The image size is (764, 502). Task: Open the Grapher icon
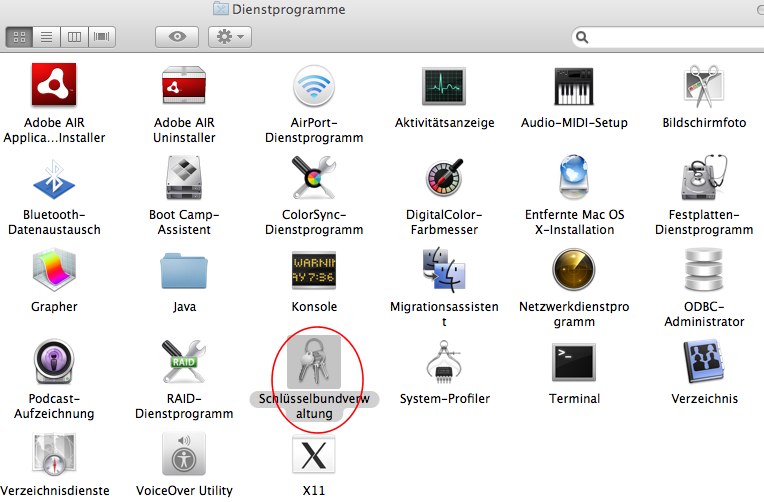click(x=54, y=270)
